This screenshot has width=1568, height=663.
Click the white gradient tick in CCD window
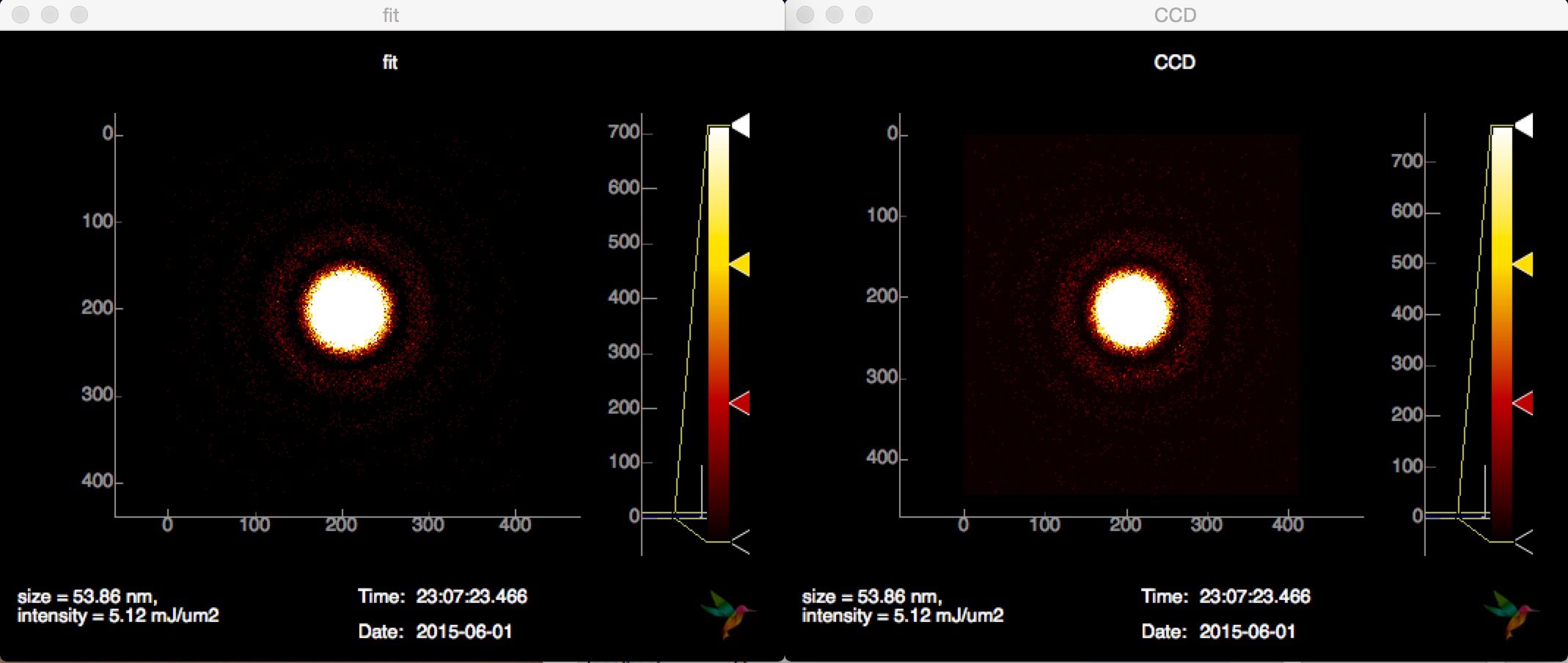[1524, 125]
